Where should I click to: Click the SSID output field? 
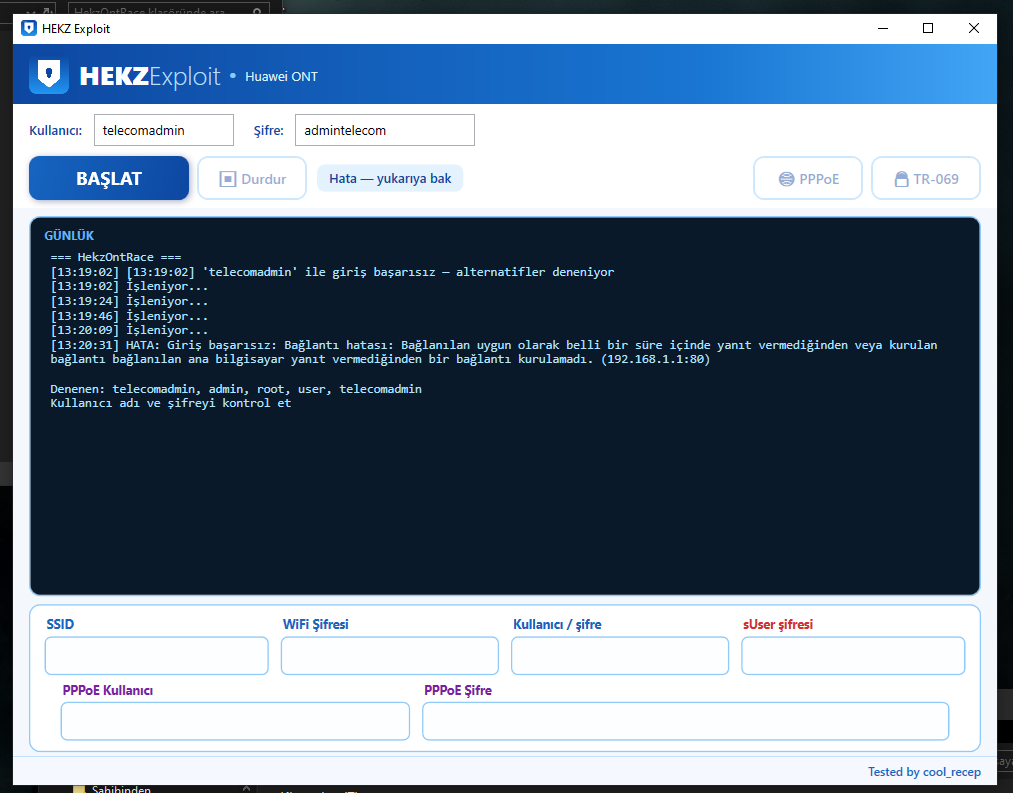156,655
